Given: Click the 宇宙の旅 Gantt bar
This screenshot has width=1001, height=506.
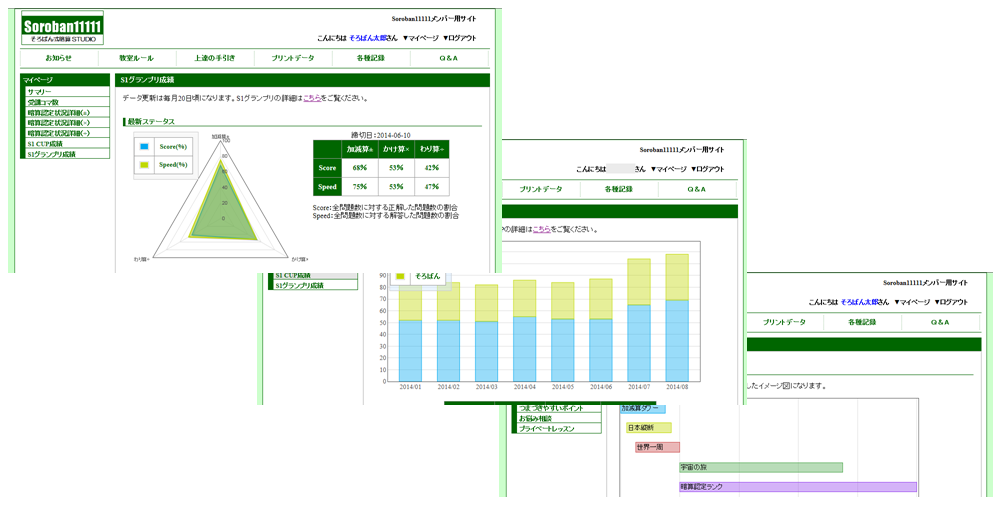Looking at the screenshot, I should (x=760, y=467).
